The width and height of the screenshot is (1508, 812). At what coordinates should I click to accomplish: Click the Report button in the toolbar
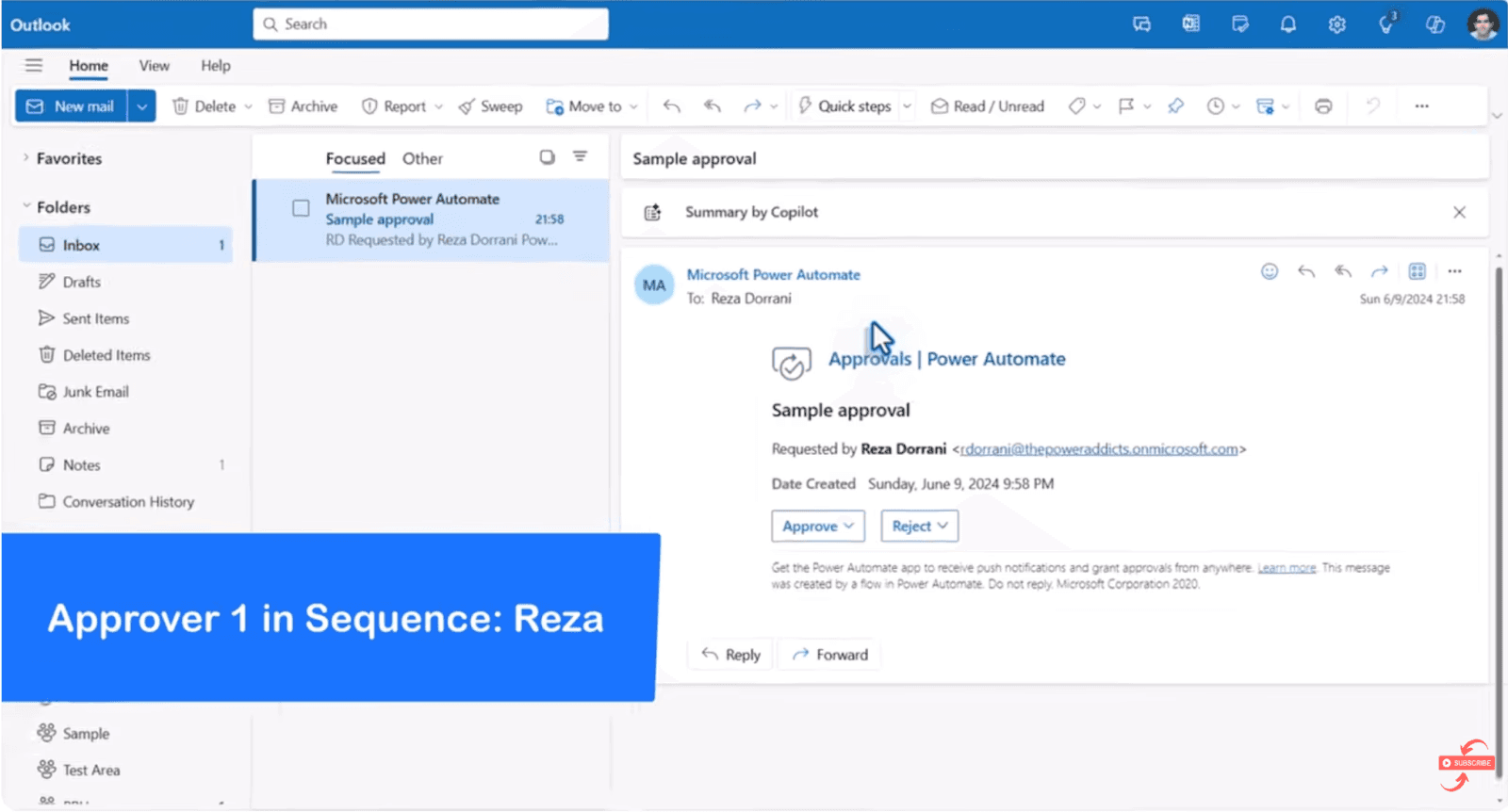click(x=394, y=106)
